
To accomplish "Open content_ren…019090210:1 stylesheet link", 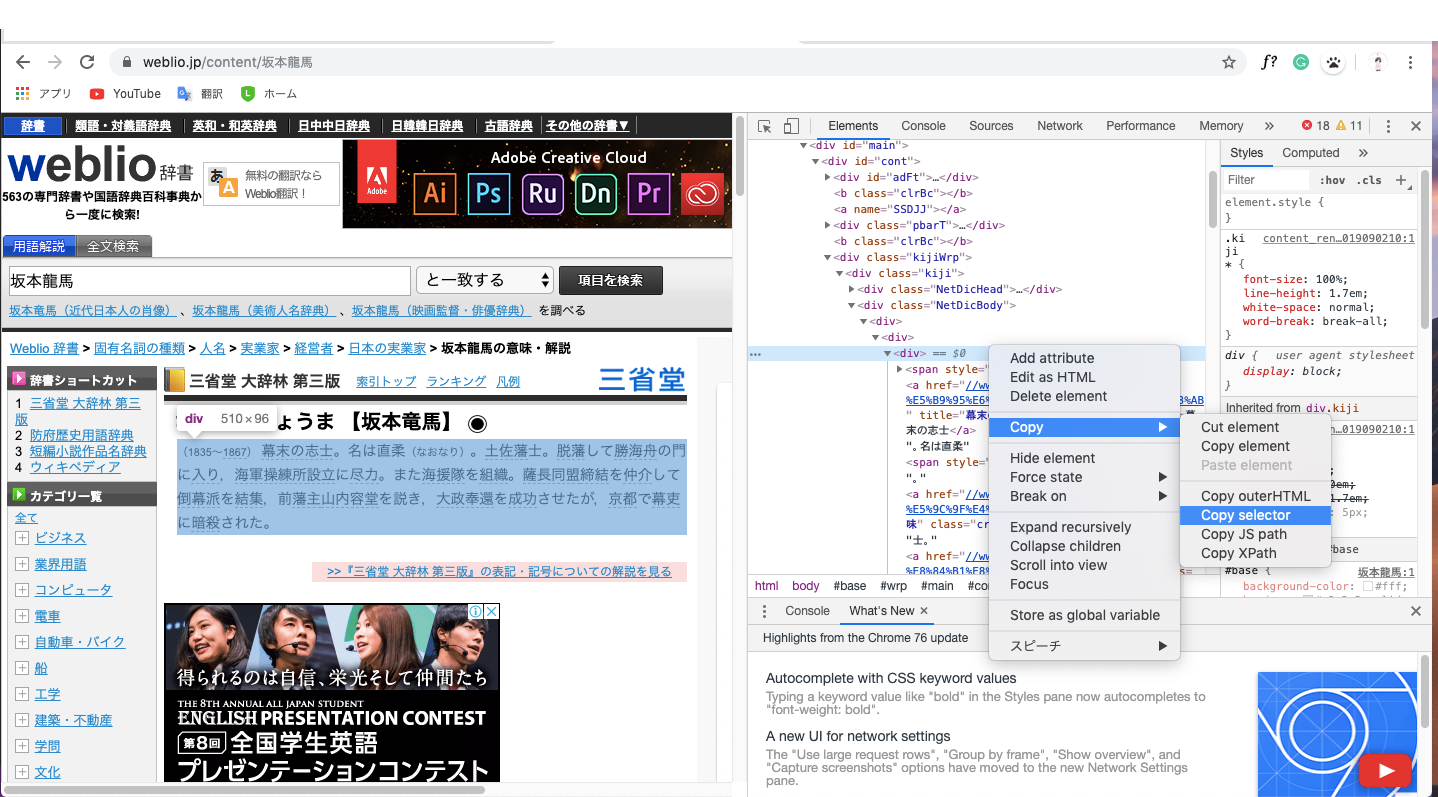I will tap(1338, 239).
